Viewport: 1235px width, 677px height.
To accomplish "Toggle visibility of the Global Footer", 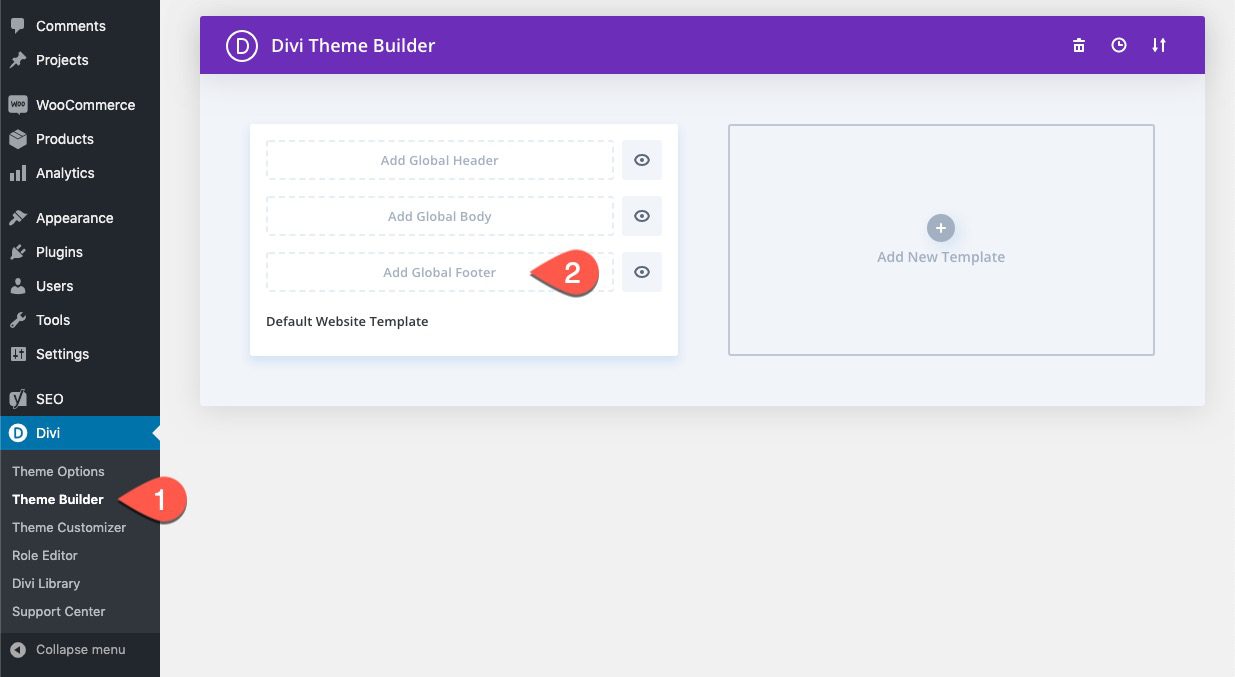I will click(641, 271).
